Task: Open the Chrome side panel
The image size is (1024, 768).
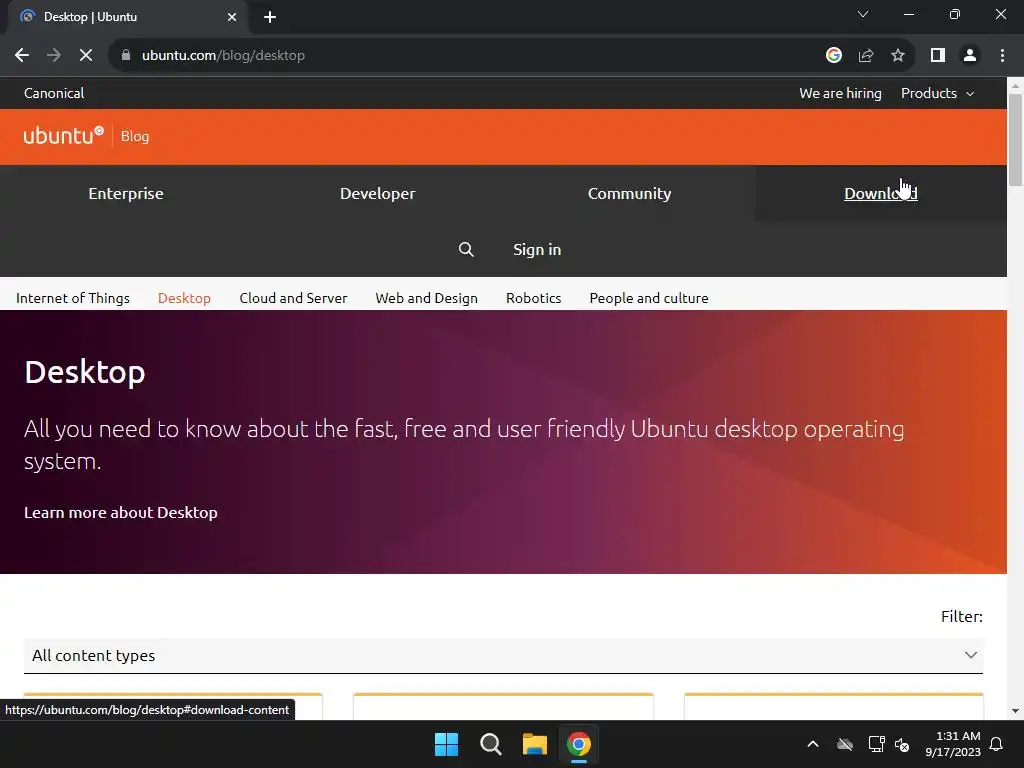Action: click(938, 56)
